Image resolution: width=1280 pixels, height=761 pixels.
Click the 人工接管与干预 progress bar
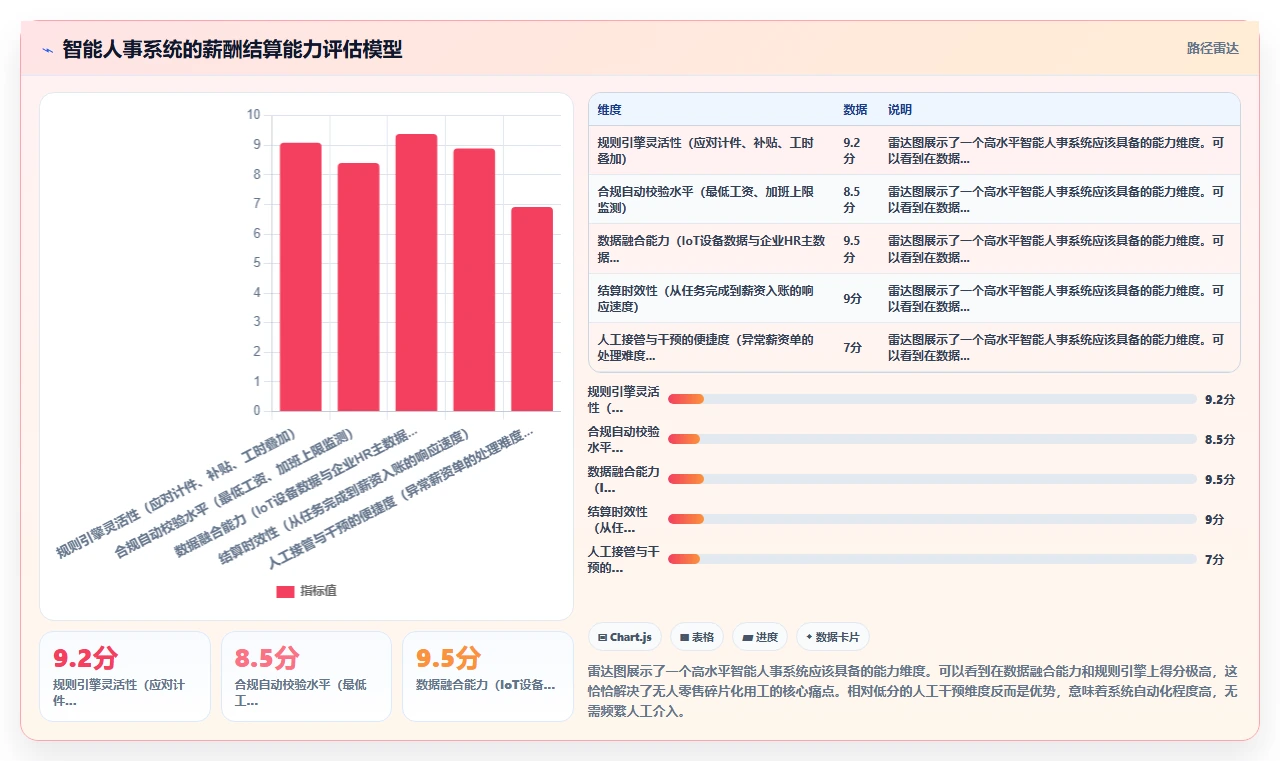pos(932,559)
